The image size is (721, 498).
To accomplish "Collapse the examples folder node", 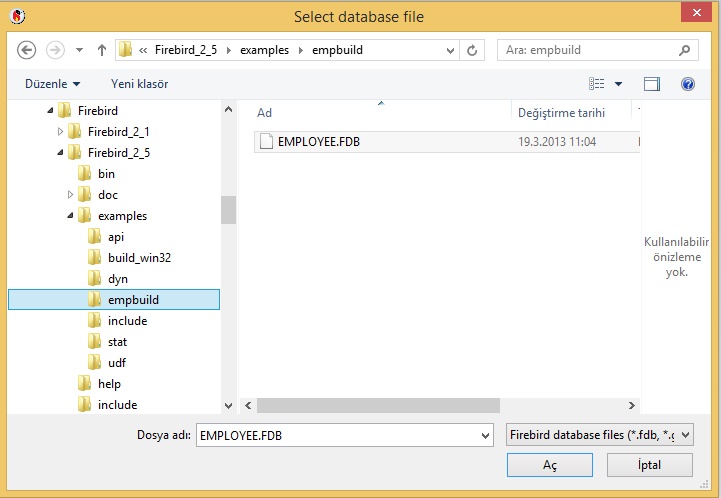I will [71, 216].
